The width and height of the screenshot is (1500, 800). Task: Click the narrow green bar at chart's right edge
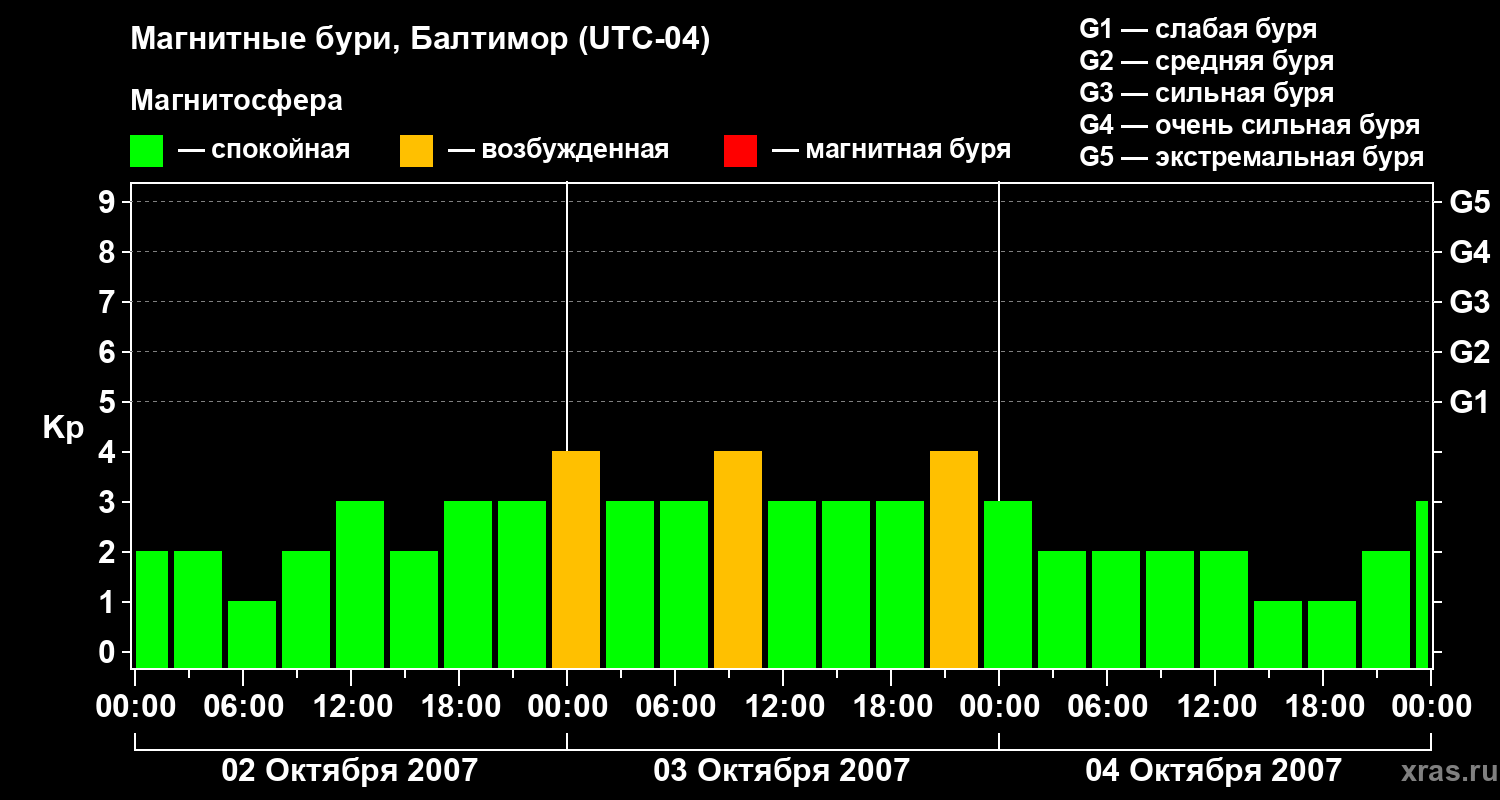1422,584
